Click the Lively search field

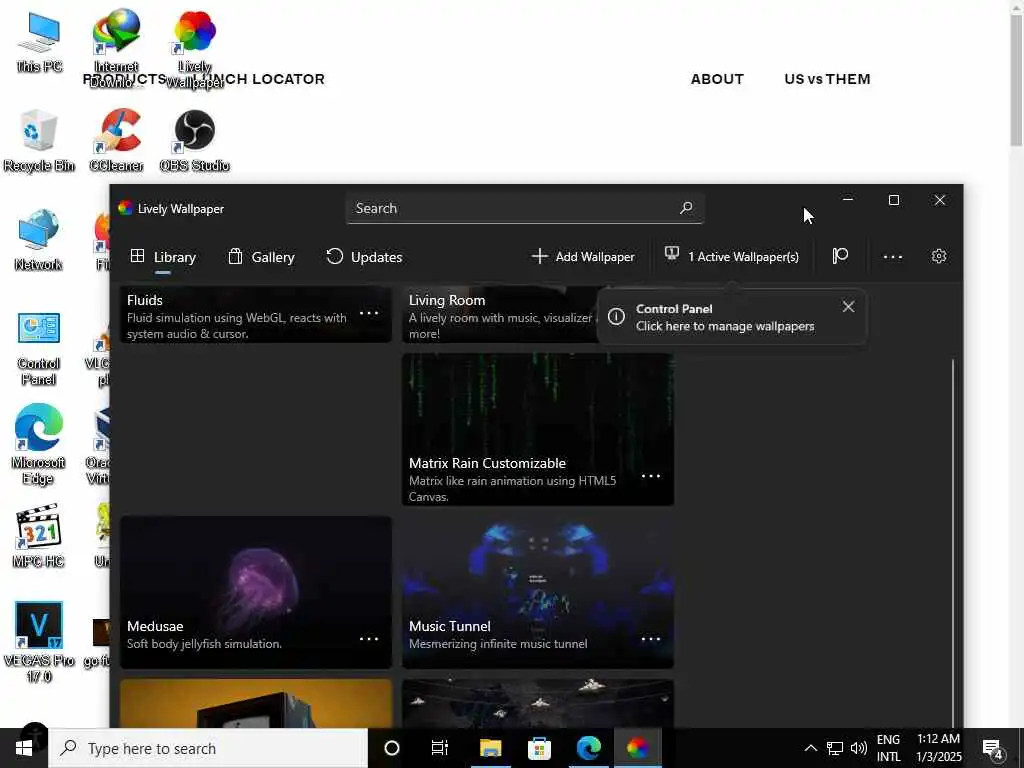point(524,208)
